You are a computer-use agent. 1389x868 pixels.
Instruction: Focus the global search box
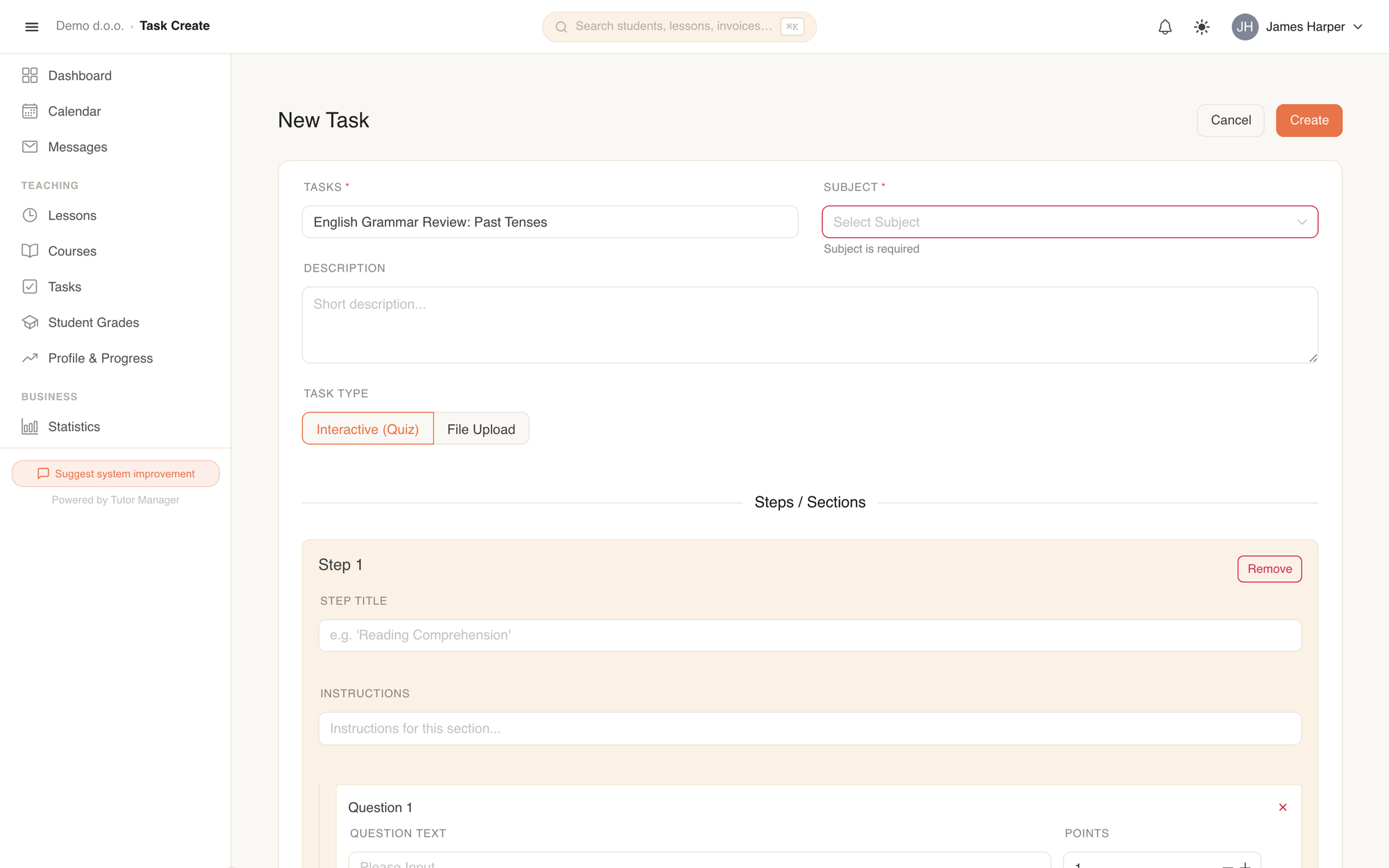pos(679,27)
